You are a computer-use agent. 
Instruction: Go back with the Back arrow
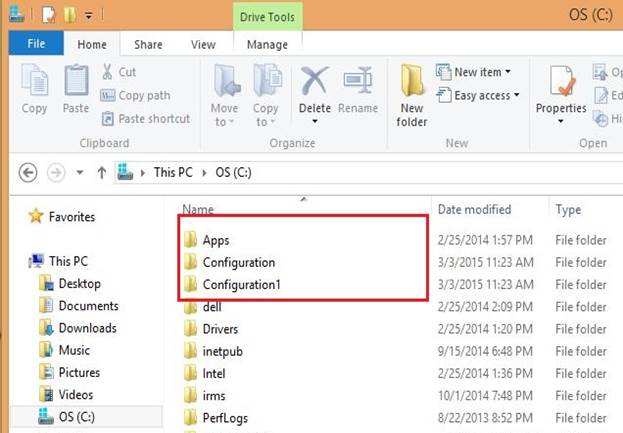coord(28,173)
